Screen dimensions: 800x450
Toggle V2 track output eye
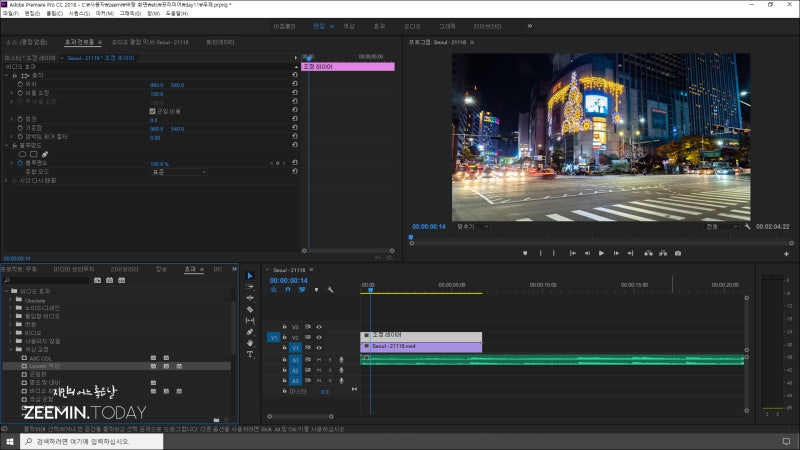click(319, 337)
